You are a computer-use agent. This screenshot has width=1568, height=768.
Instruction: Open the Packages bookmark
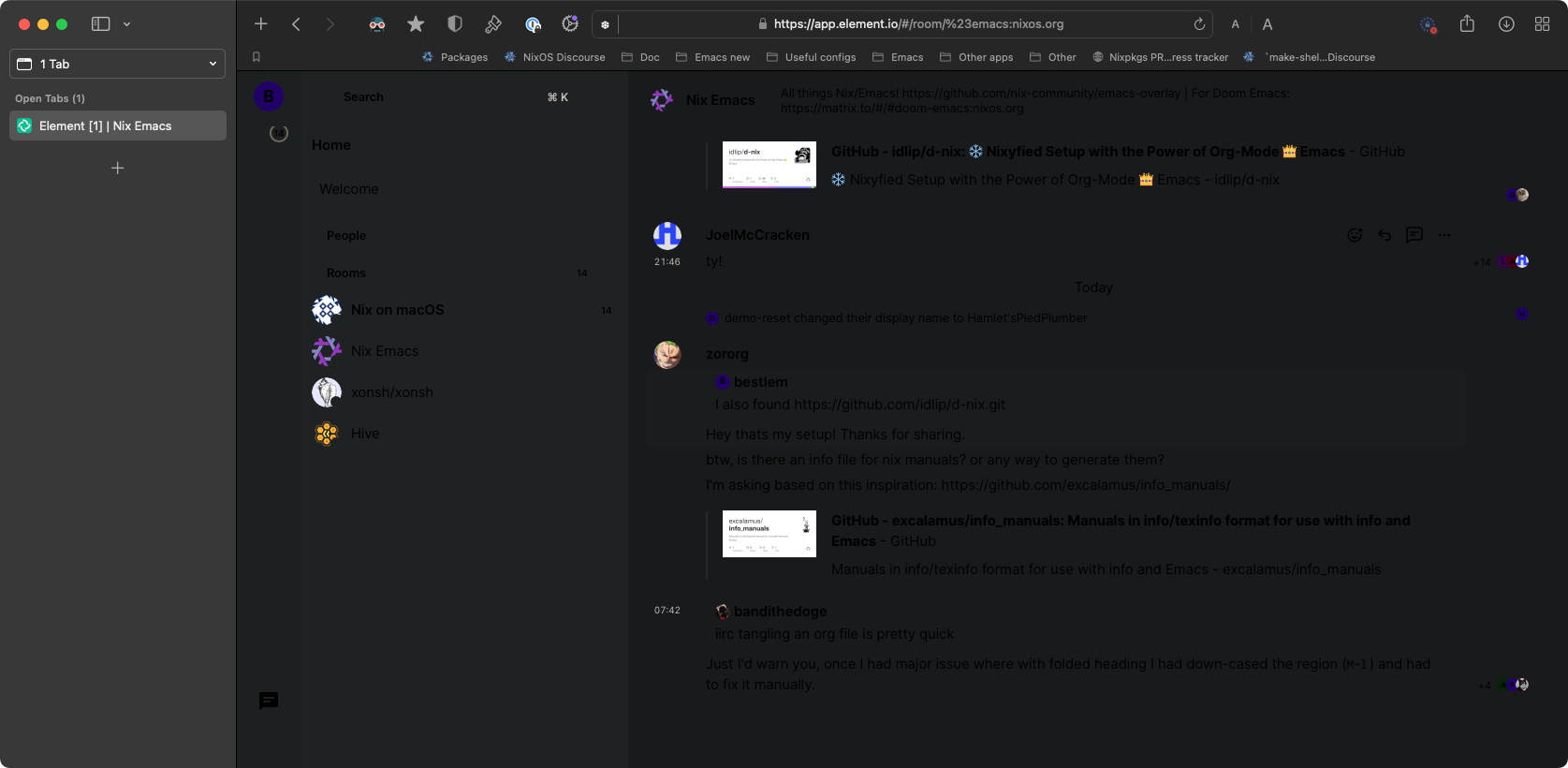pyautogui.click(x=455, y=57)
